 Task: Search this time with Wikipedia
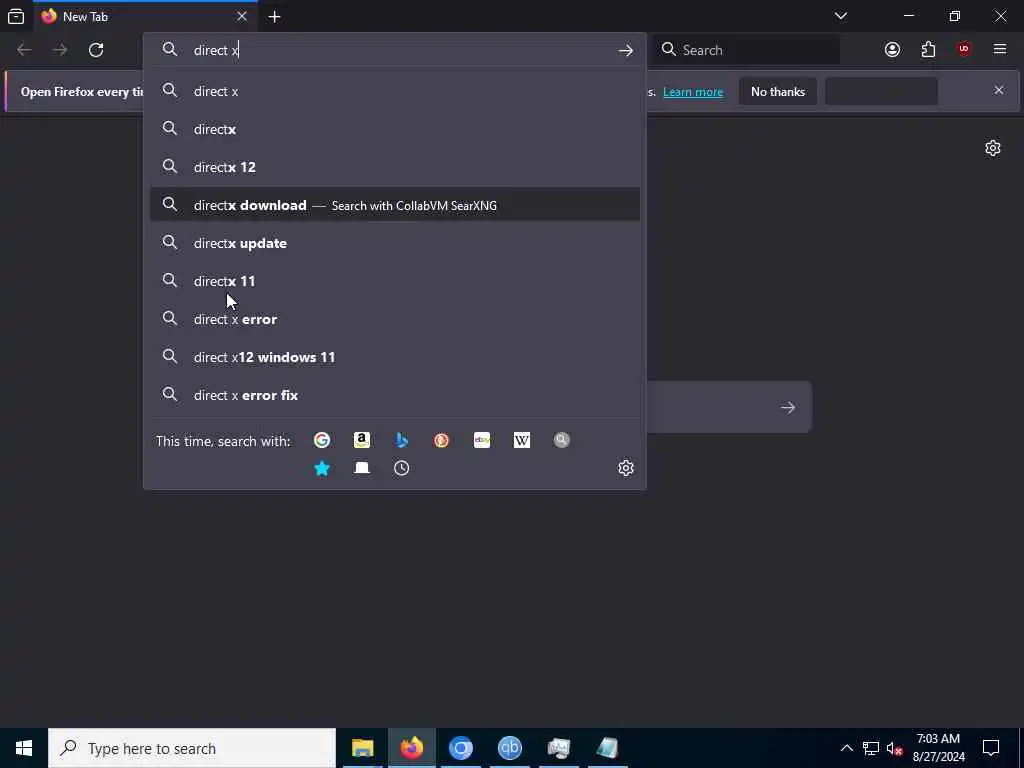click(522, 440)
